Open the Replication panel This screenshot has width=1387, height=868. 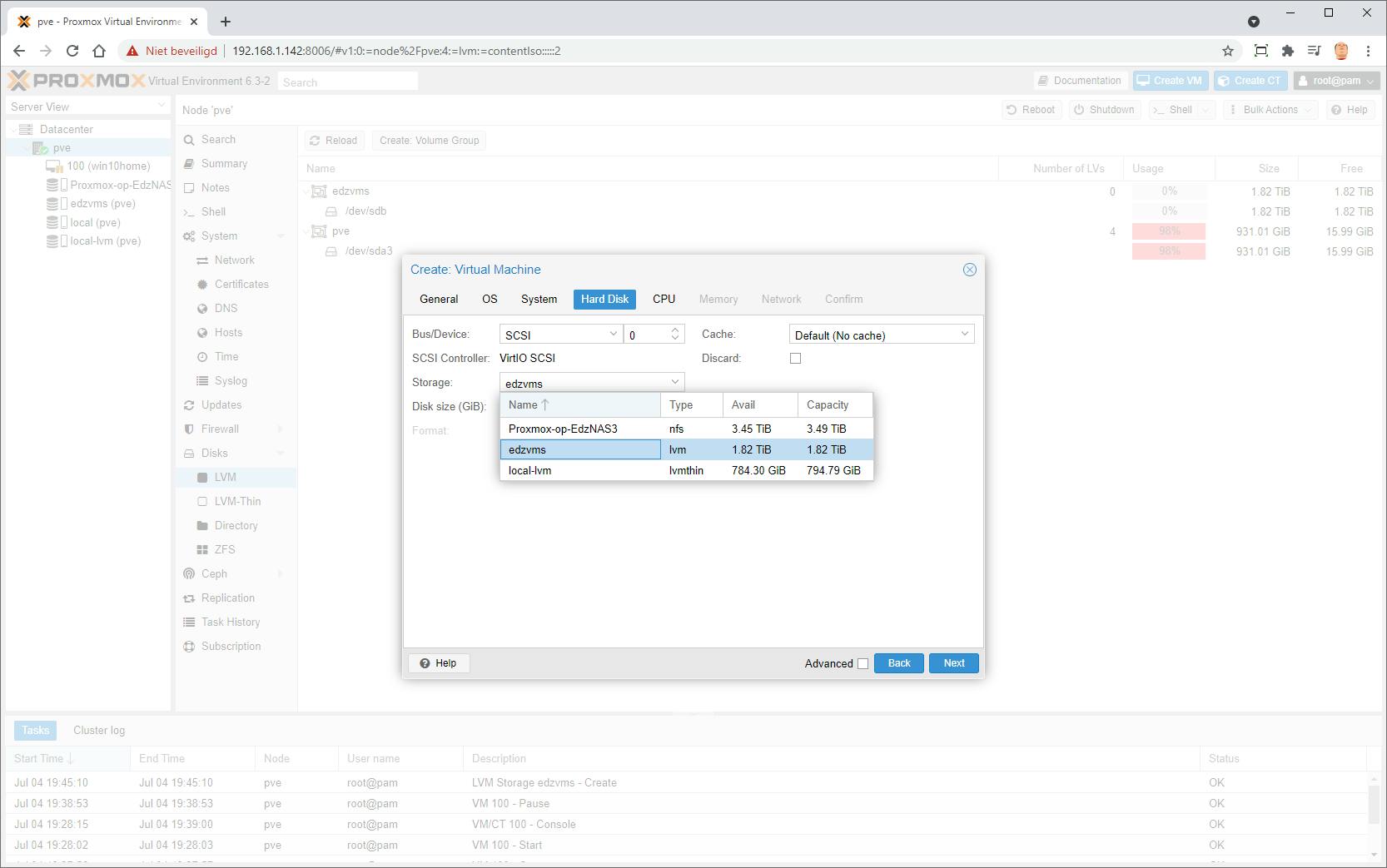pos(228,598)
